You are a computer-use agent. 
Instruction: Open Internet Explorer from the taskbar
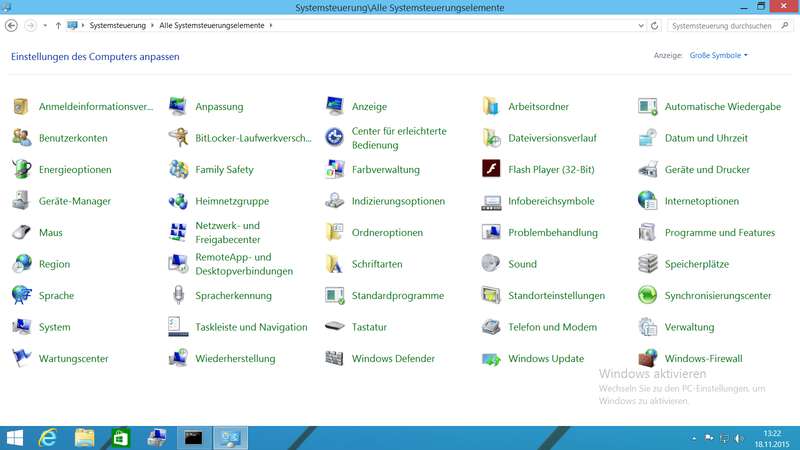click(x=47, y=437)
